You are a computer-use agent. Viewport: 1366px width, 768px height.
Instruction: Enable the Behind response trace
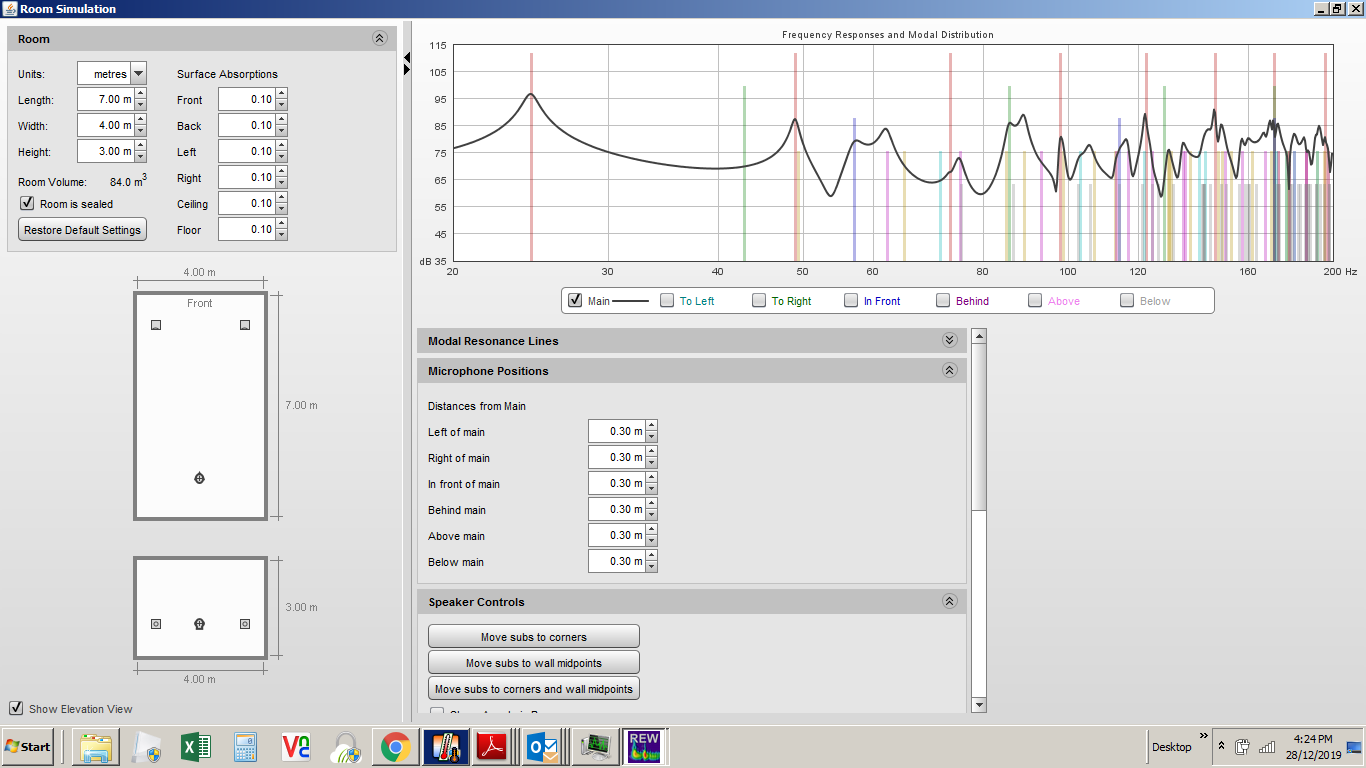point(943,300)
